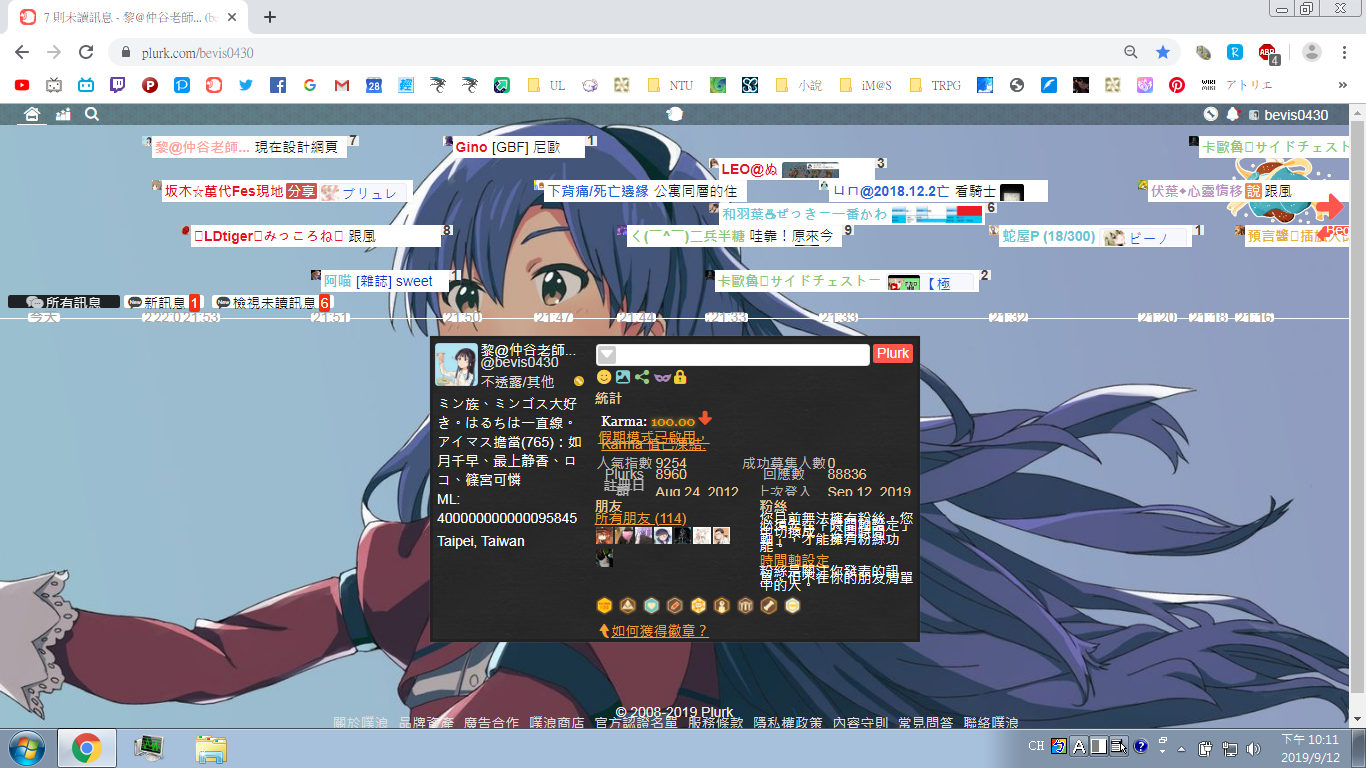
Task: Attach an image with picture icon
Action: (623, 377)
